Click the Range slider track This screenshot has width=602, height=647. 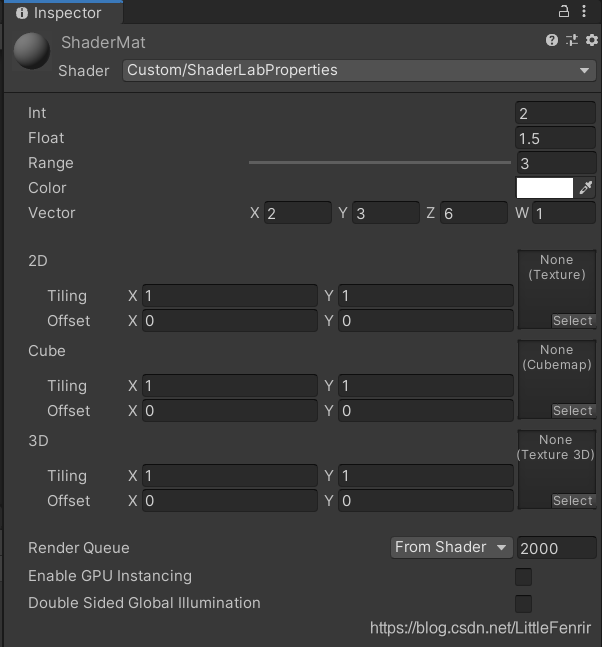[380, 163]
